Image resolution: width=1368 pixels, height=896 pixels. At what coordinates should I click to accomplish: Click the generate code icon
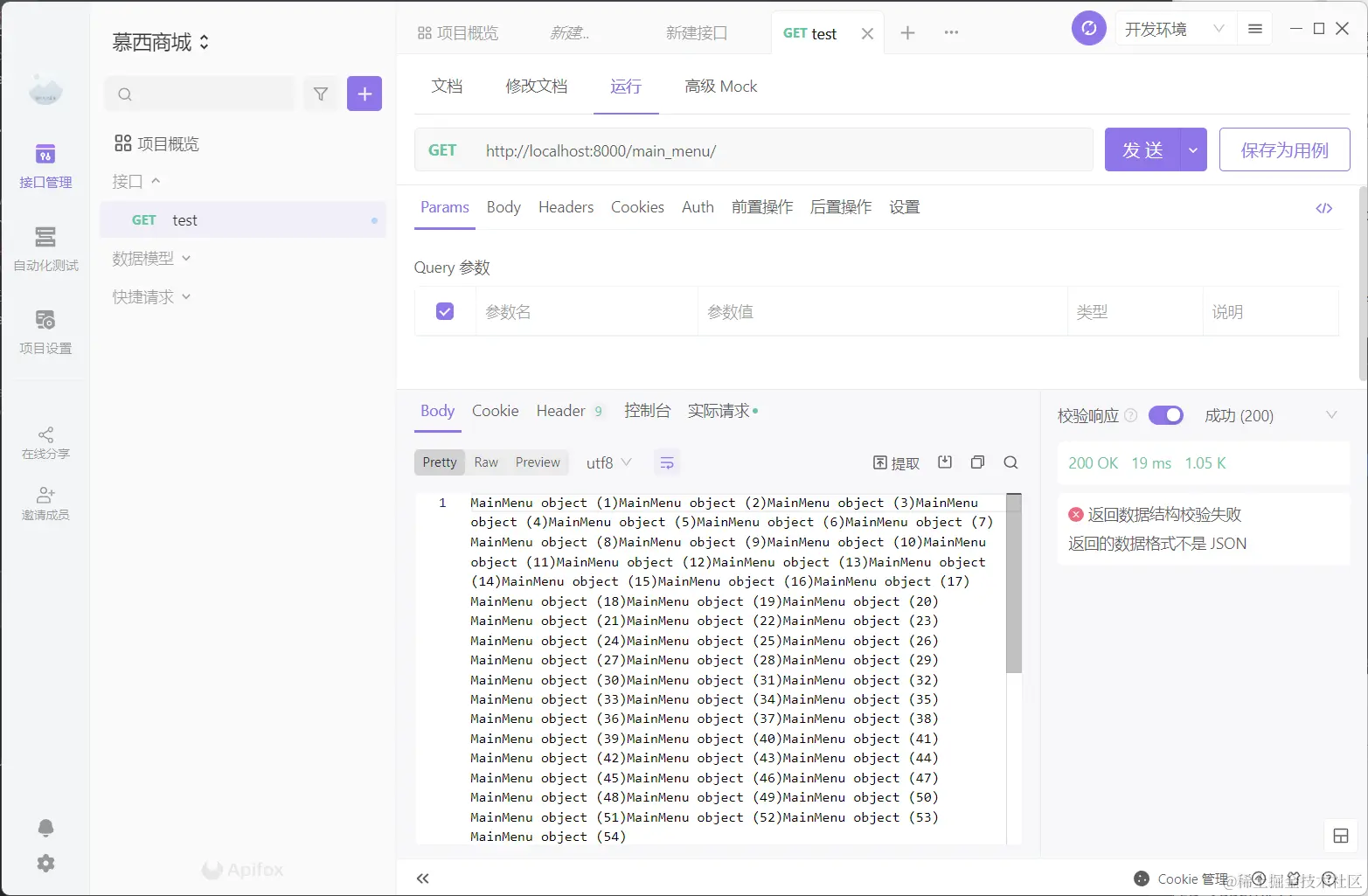tap(1324, 208)
